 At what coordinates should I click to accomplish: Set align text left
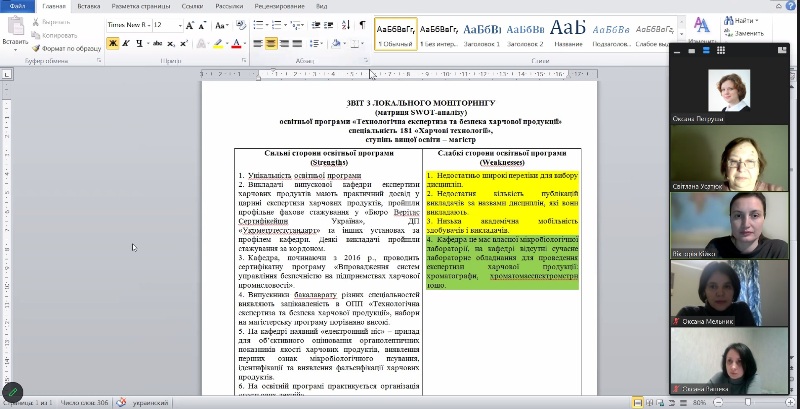pos(258,44)
